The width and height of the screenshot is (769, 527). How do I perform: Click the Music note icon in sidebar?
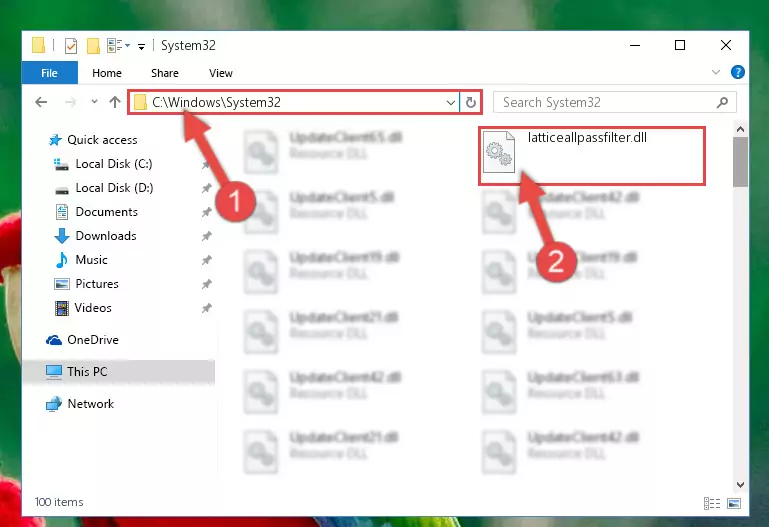click(x=62, y=260)
